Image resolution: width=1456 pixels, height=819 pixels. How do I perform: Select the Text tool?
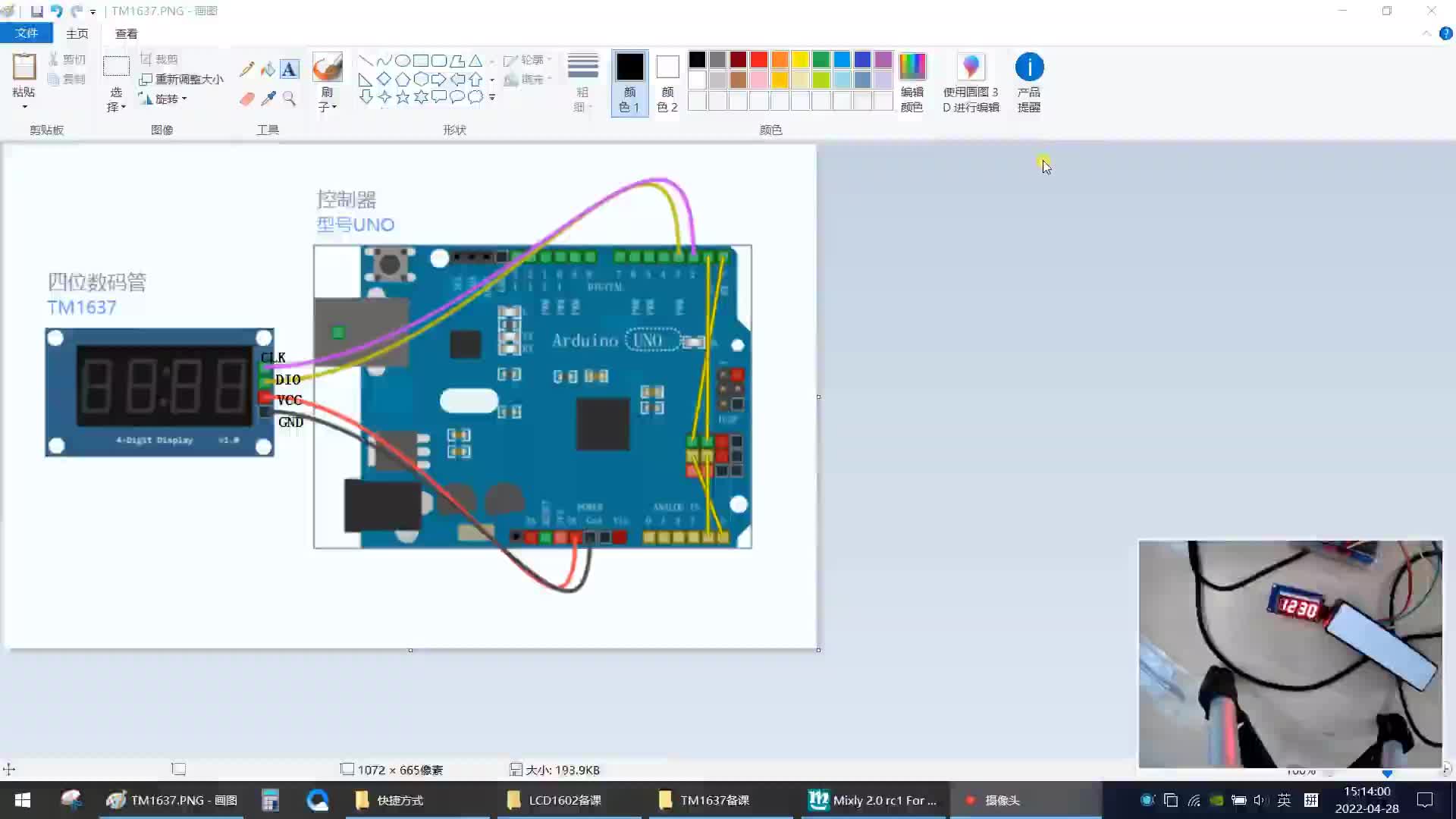click(289, 69)
